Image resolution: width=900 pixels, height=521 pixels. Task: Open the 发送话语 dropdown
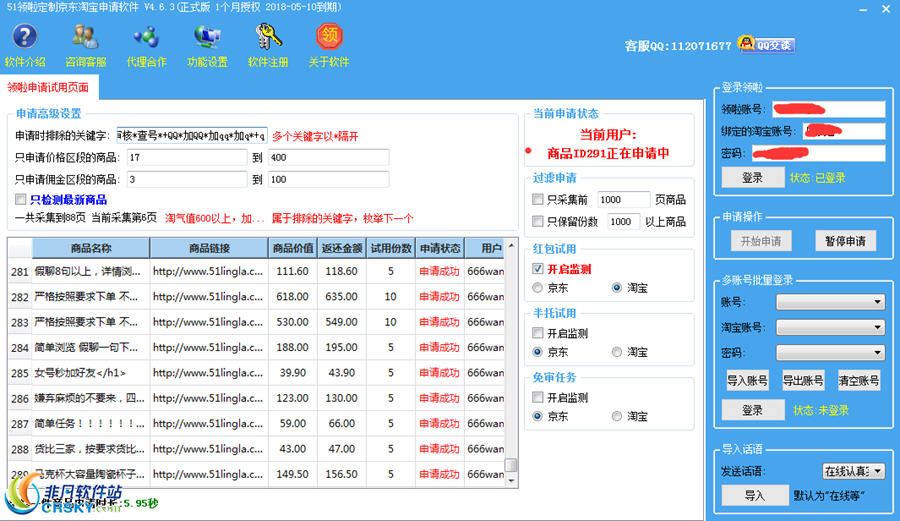pos(854,471)
